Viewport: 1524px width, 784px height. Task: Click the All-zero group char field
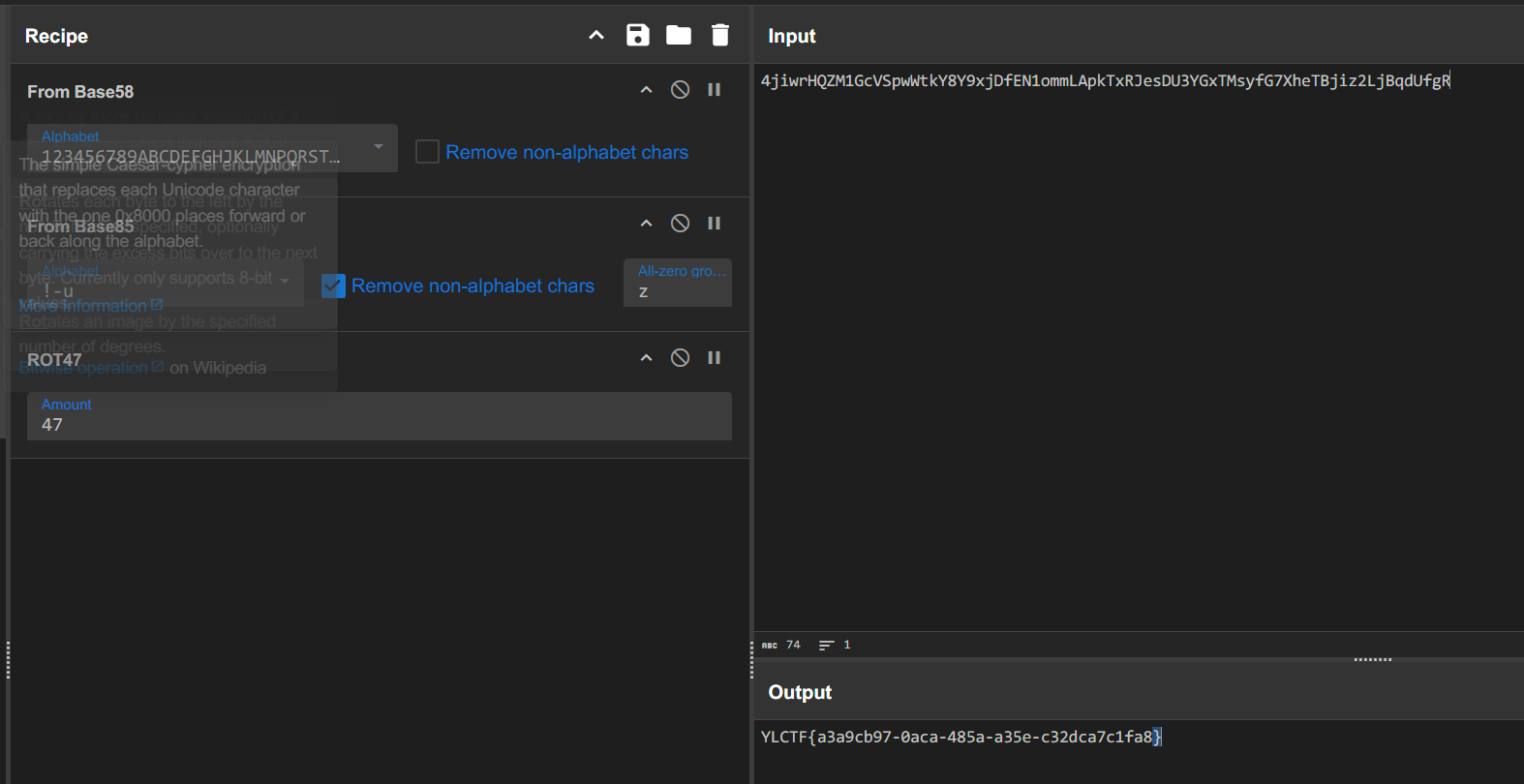coord(677,291)
